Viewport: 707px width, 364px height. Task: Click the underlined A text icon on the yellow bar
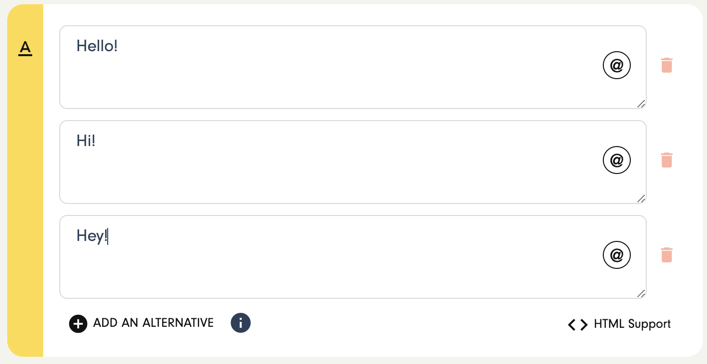click(x=25, y=48)
